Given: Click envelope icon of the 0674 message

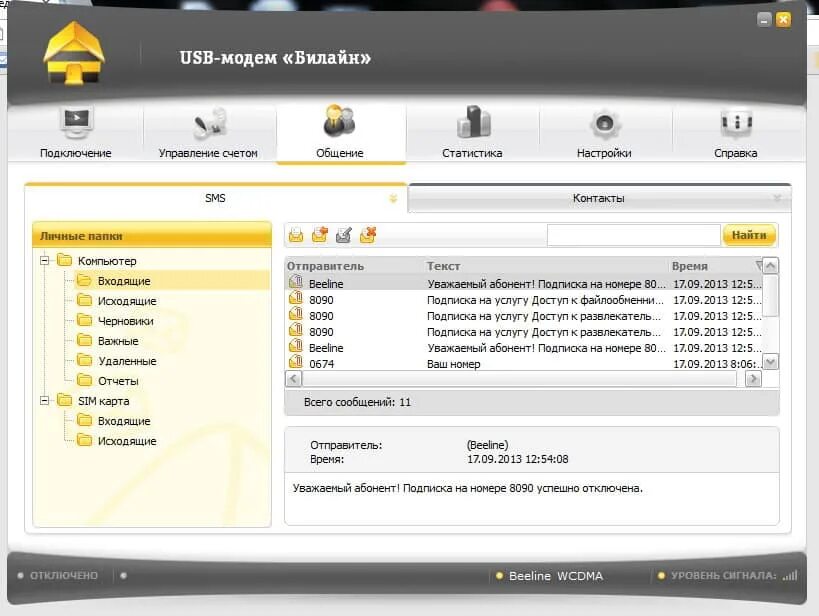Looking at the screenshot, I should tap(296, 362).
